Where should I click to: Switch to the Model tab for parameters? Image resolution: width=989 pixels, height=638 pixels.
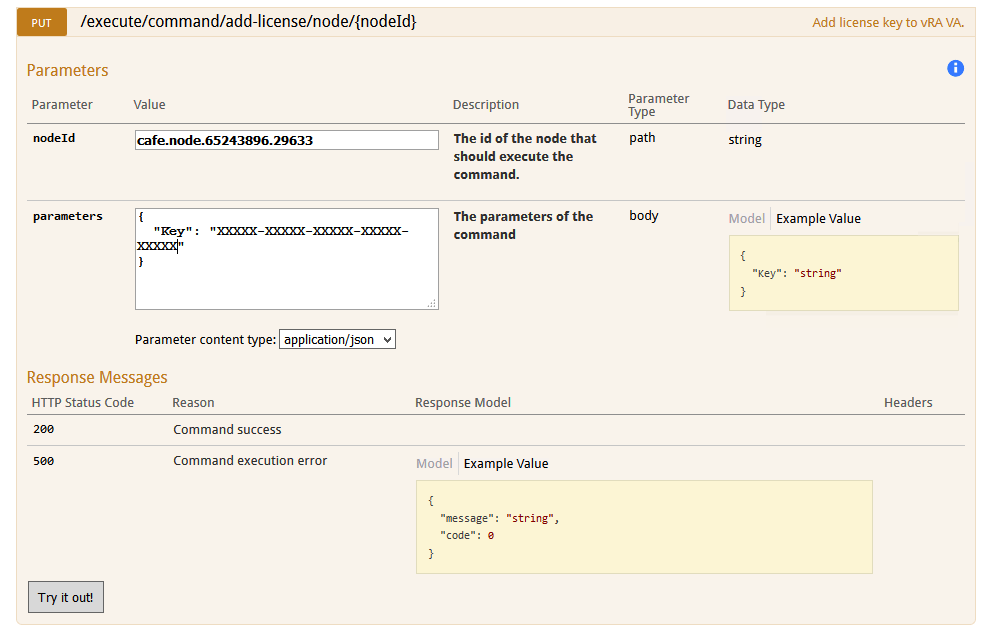click(747, 218)
